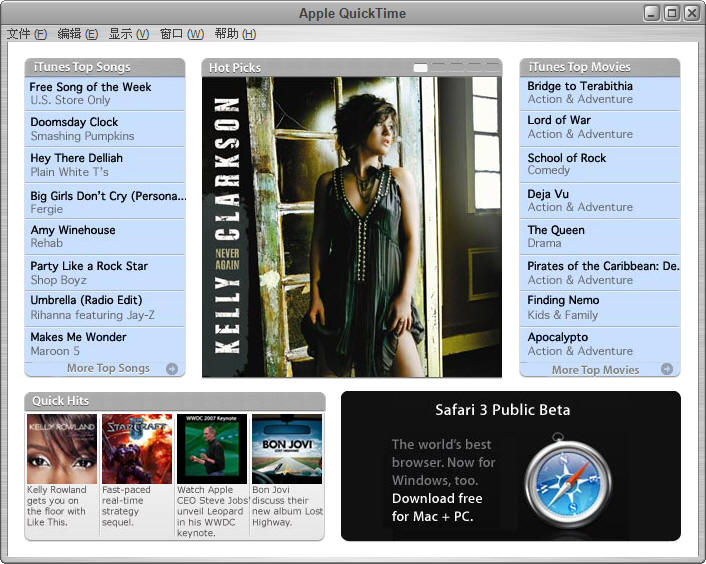Open the 编辑 (E) menu
Viewport: 706px width, 564px height.
77,34
